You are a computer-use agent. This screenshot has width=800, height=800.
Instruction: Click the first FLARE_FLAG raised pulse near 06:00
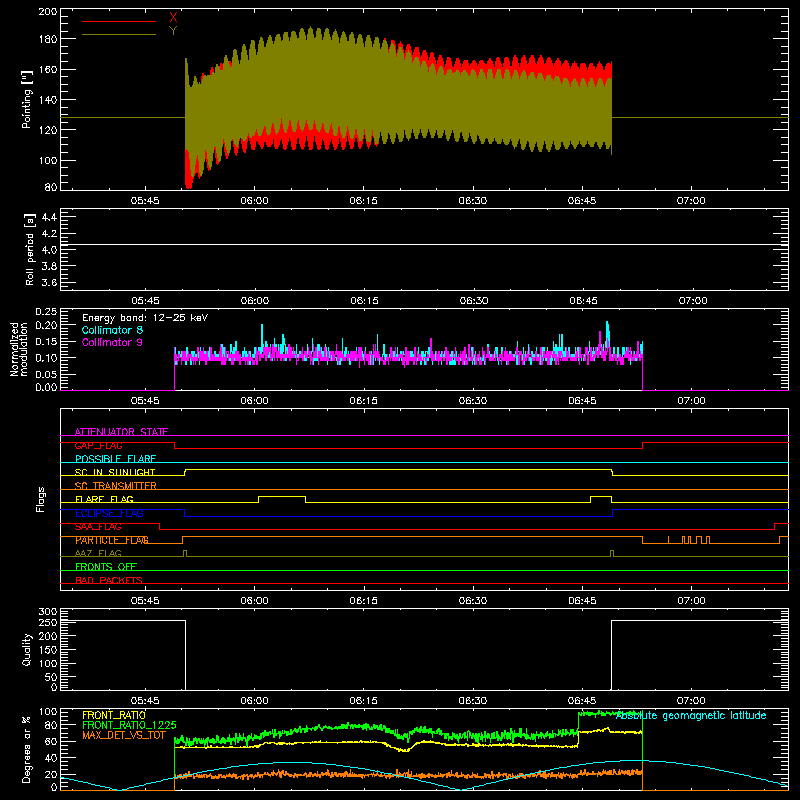282,497
